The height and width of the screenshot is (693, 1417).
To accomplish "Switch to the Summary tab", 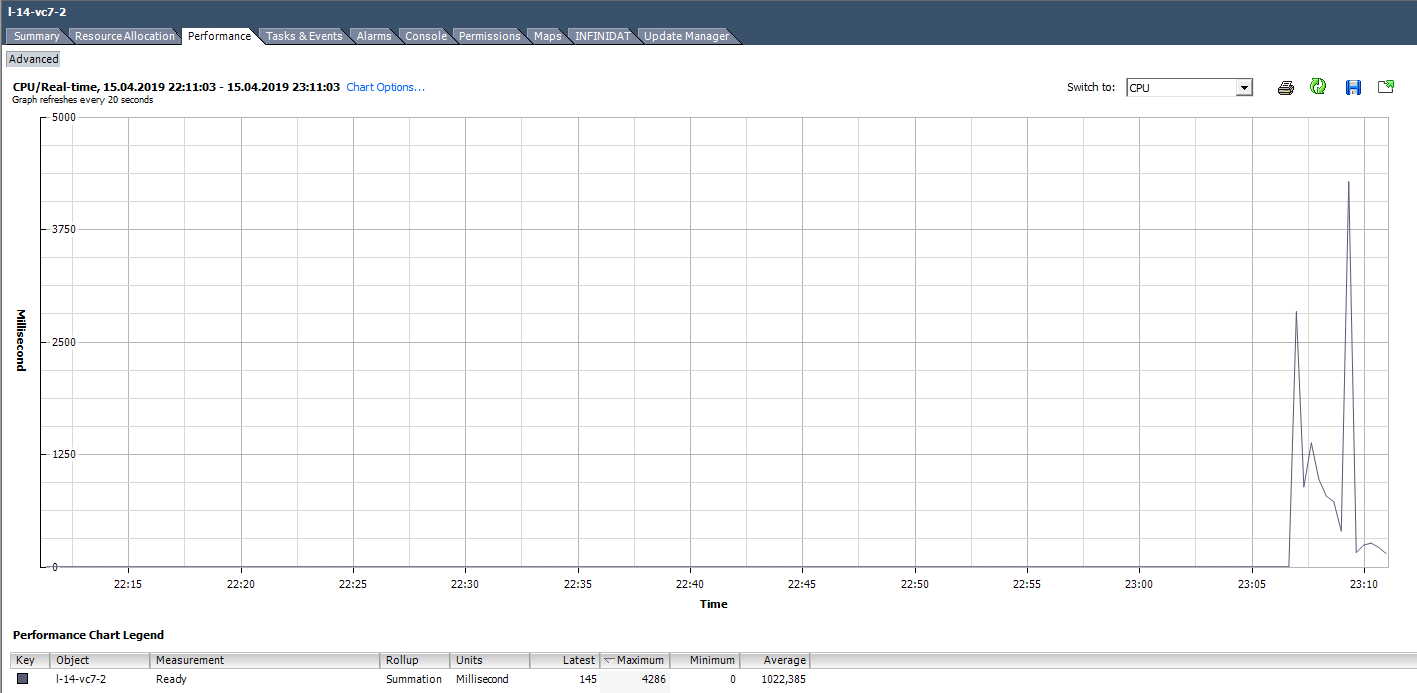I will (36, 35).
